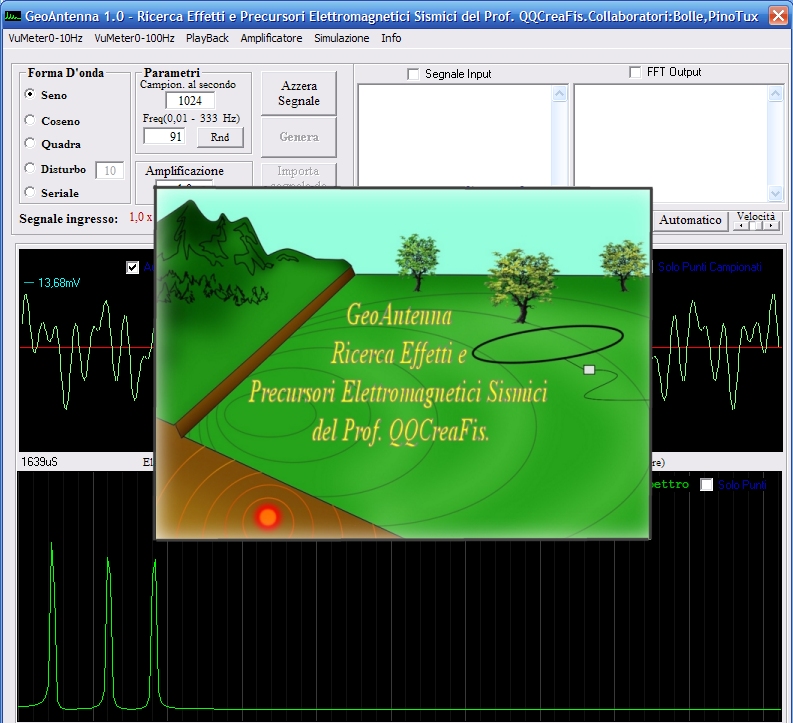The height and width of the screenshot is (723, 793).
Task: Click up arrow of Segnale Input list scrollbar
Action: click(559, 94)
